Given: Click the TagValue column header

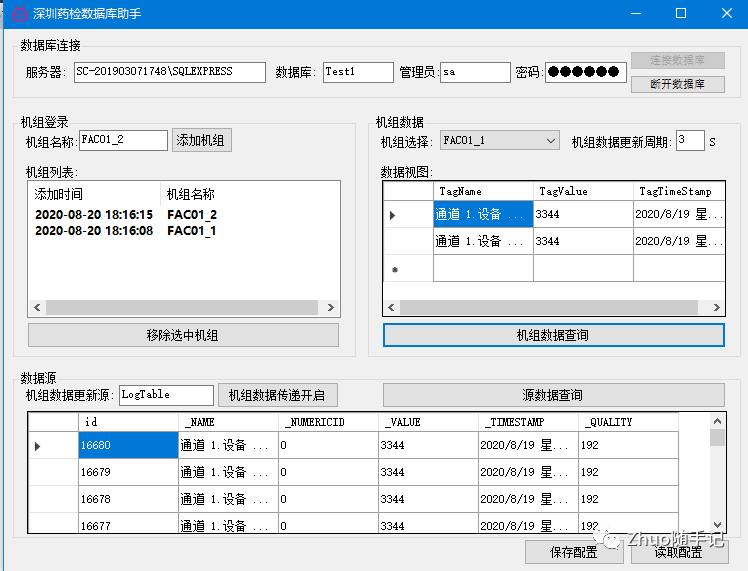Looking at the screenshot, I should pos(583,191).
